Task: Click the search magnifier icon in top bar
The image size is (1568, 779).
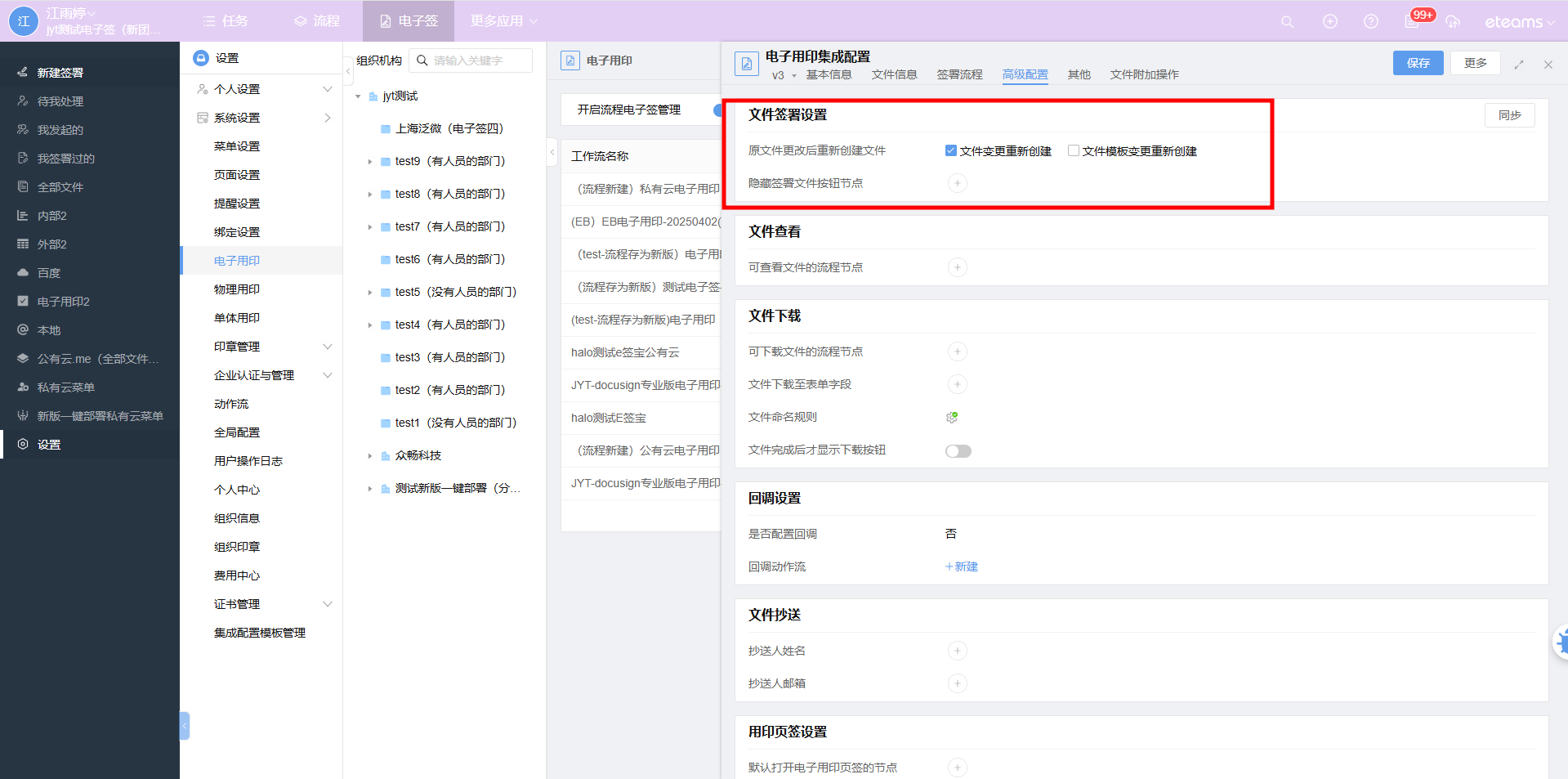Action: [x=1287, y=22]
